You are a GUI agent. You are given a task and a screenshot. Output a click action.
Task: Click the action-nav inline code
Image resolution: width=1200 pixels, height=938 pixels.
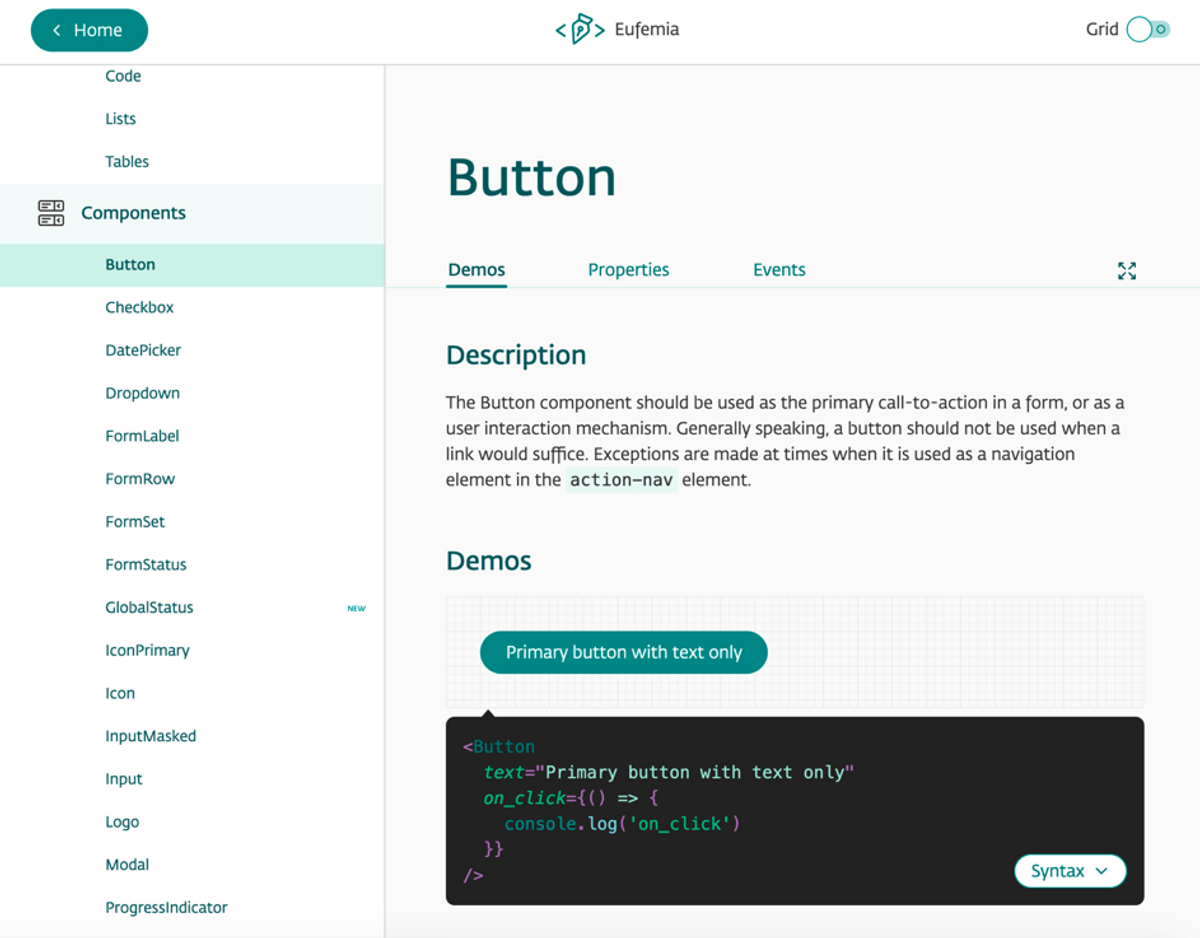pos(622,480)
